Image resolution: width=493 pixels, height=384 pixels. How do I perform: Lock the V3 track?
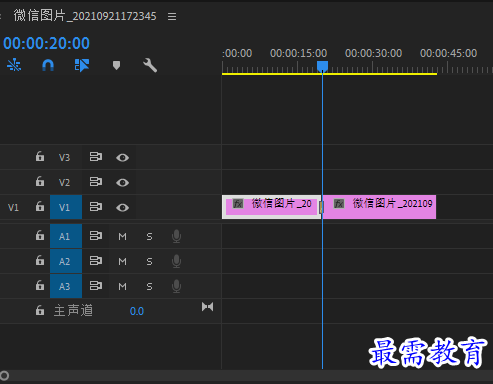40,156
